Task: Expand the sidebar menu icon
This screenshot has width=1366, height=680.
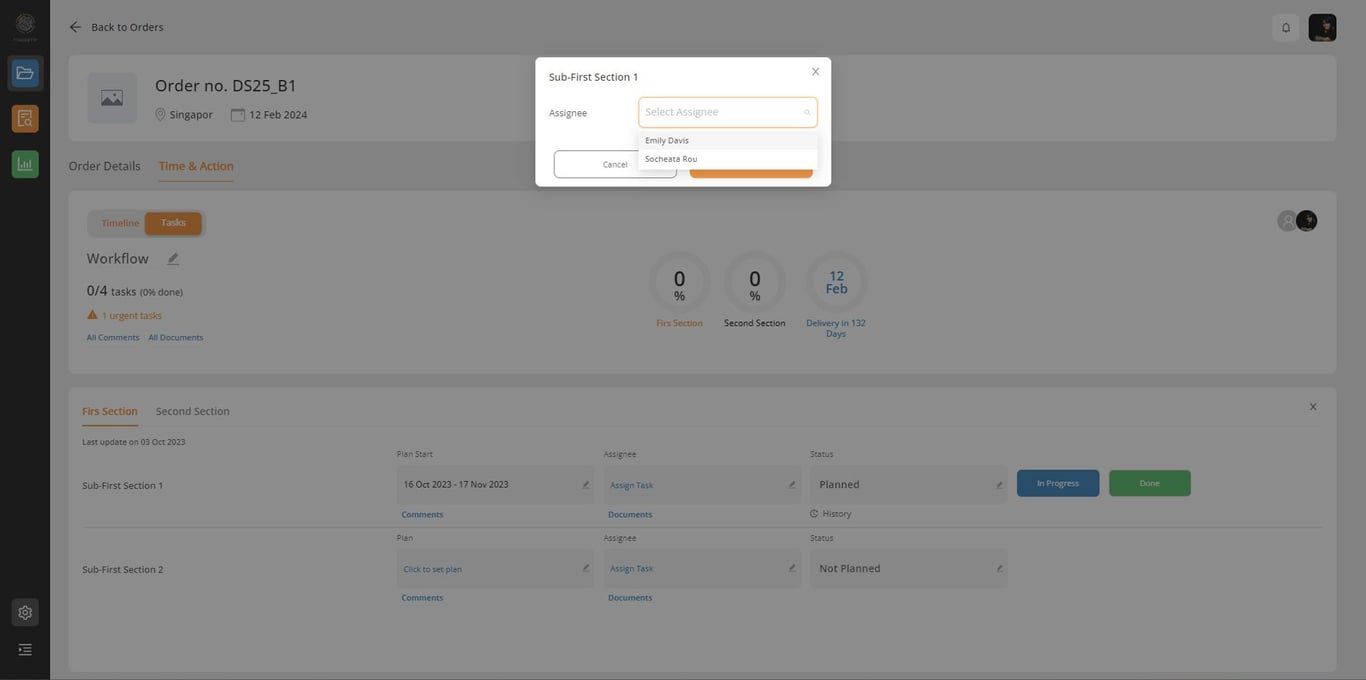Action: pyautogui.click(x=25, y=649)
